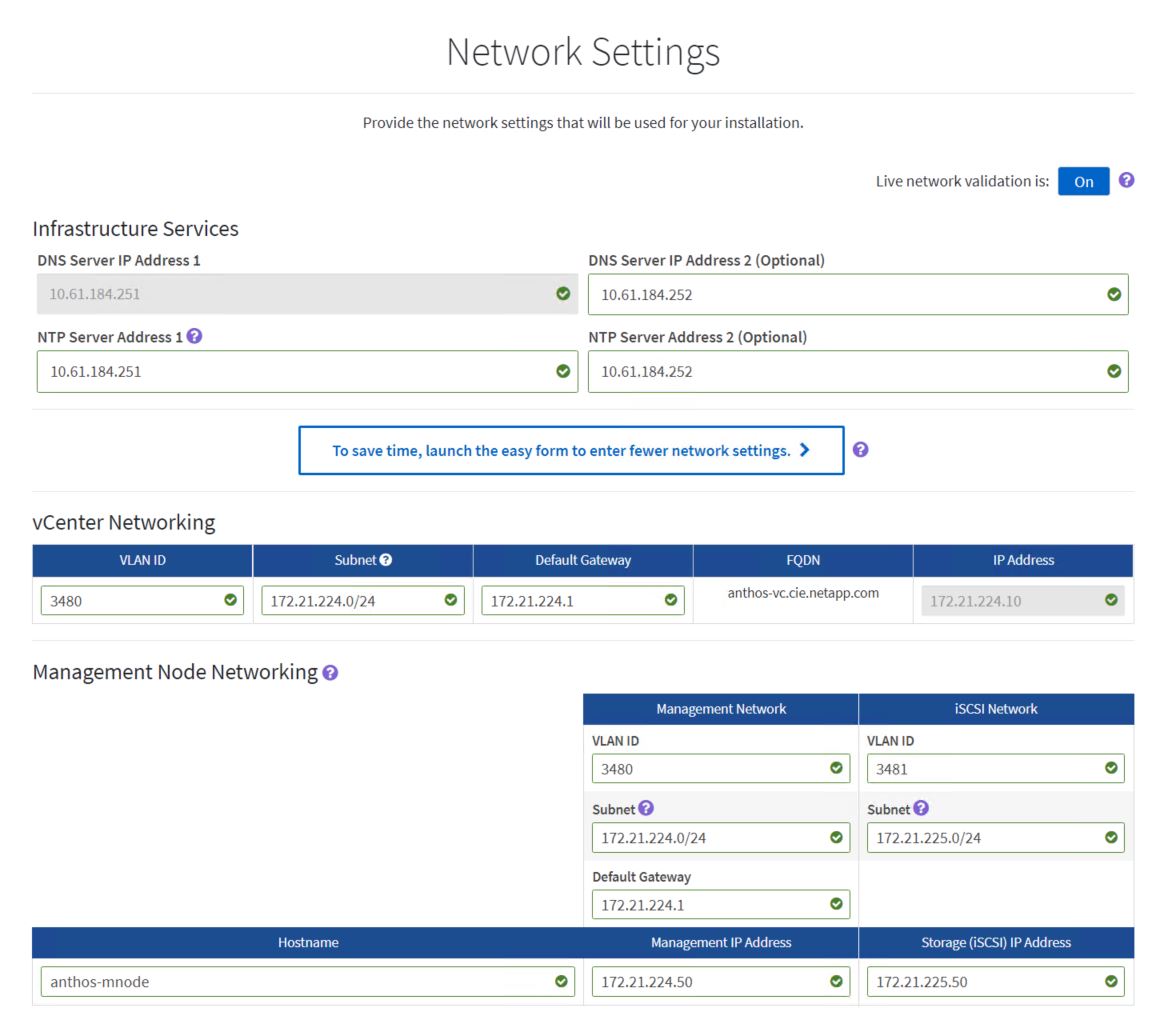Image resolution: width=1166 pixels, height=1017 pixels.
Task: Click help icon next to Management Network Subnet
Action: tap(647, 809)
